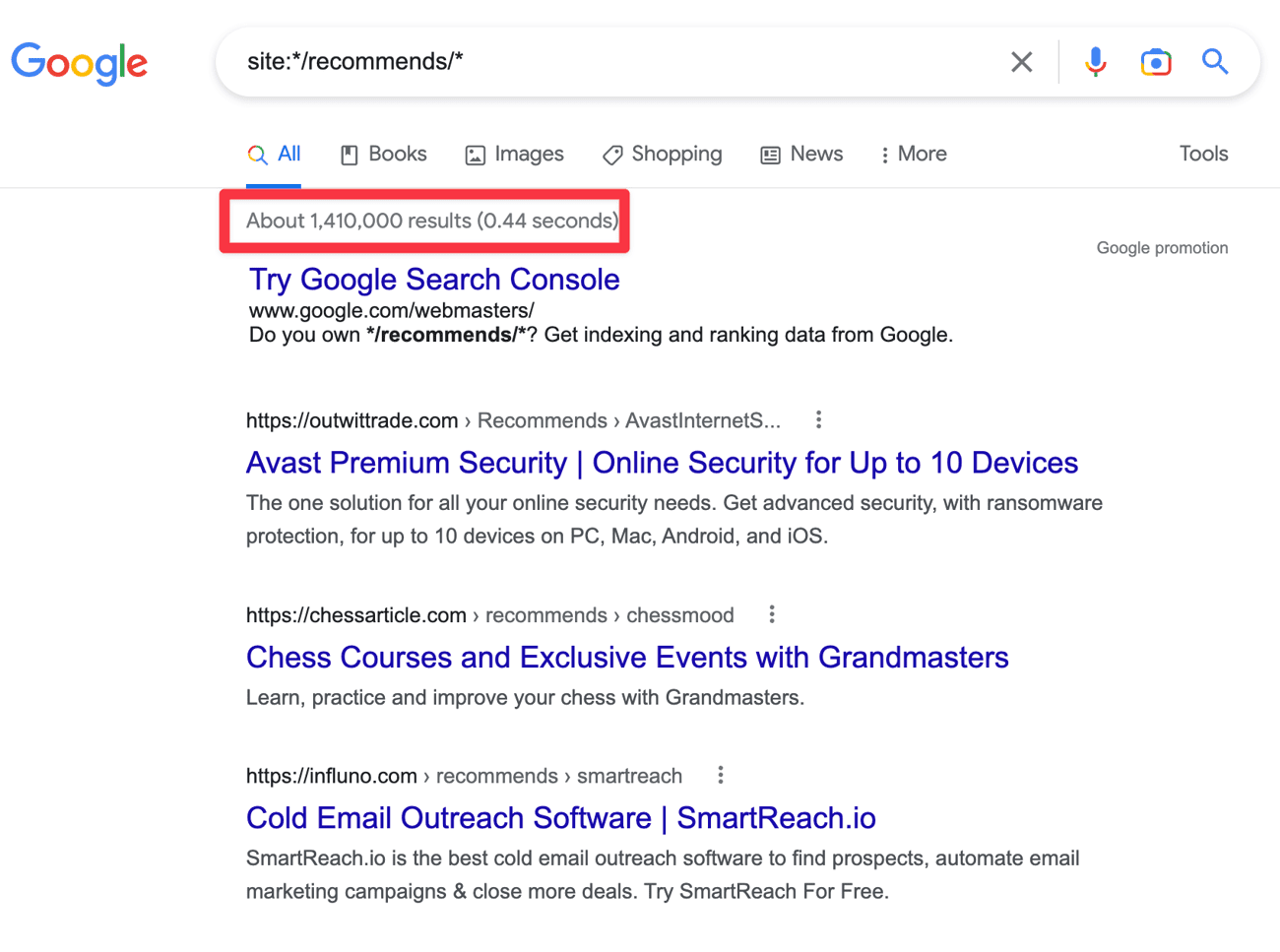The width and height of the screenshot is (1280, 952).
Task: Open Cold Email Outreach Software result
Action: tap(560, 818)
